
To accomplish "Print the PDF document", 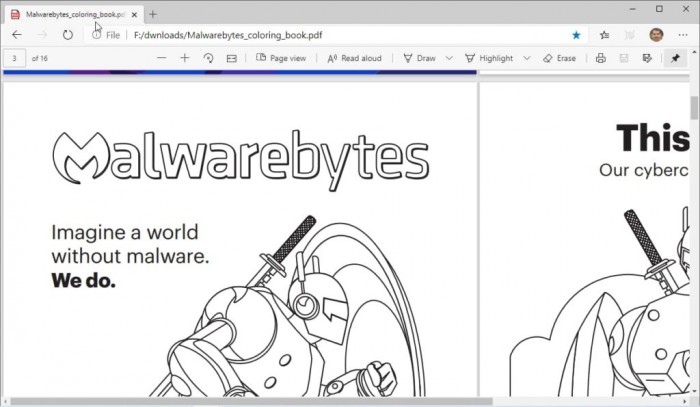I will 600,58.
